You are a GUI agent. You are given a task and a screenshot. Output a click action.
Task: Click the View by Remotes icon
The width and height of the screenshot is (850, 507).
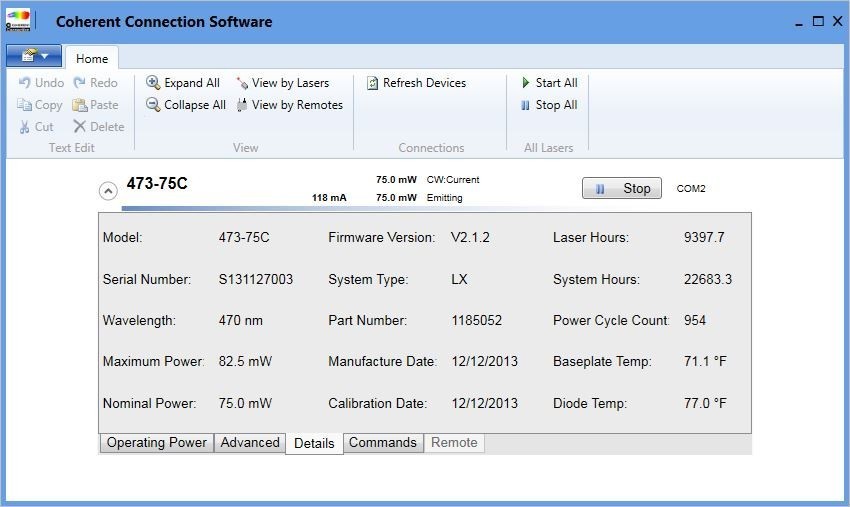[x=242, y=105]
